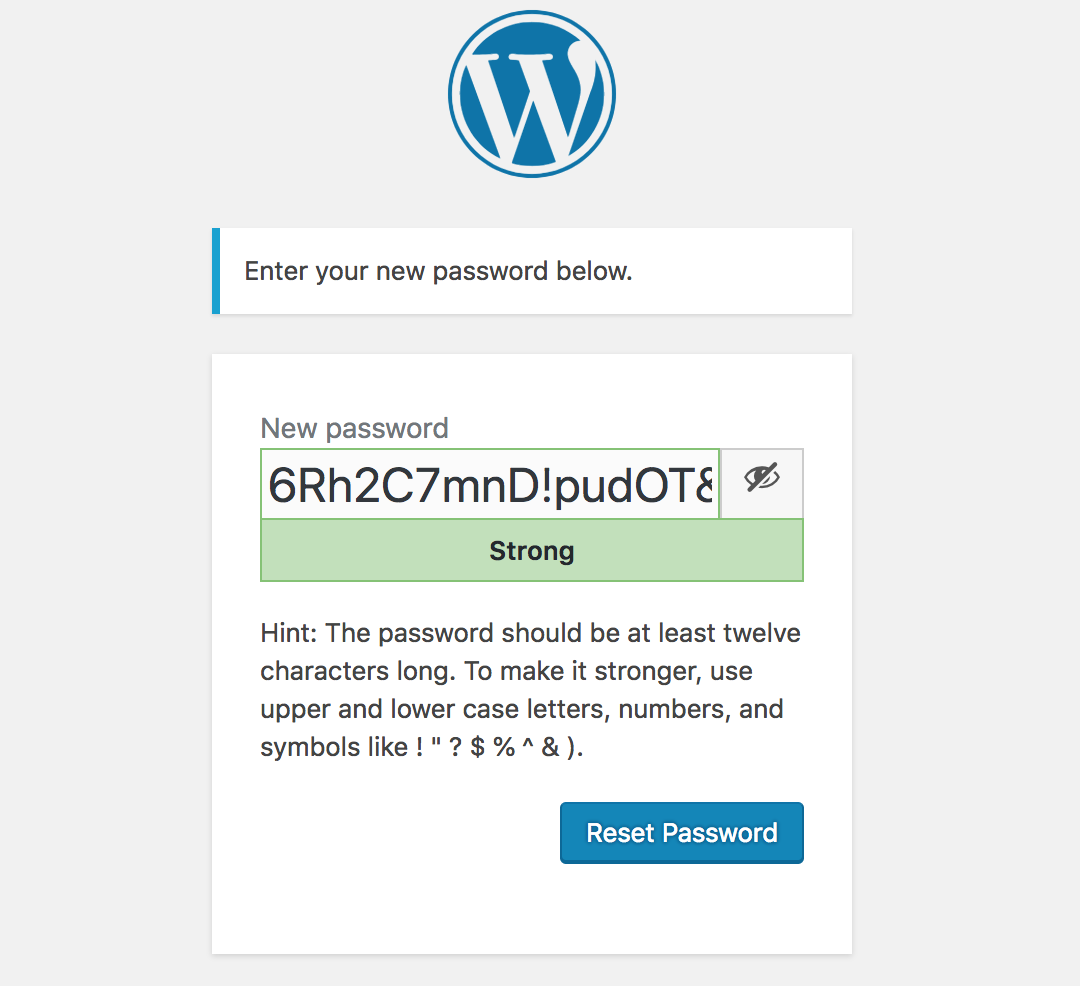The image size is (1080, 986).
Task: Click the word "Enter" in the notice box
Action: click(x=276, y=271)
